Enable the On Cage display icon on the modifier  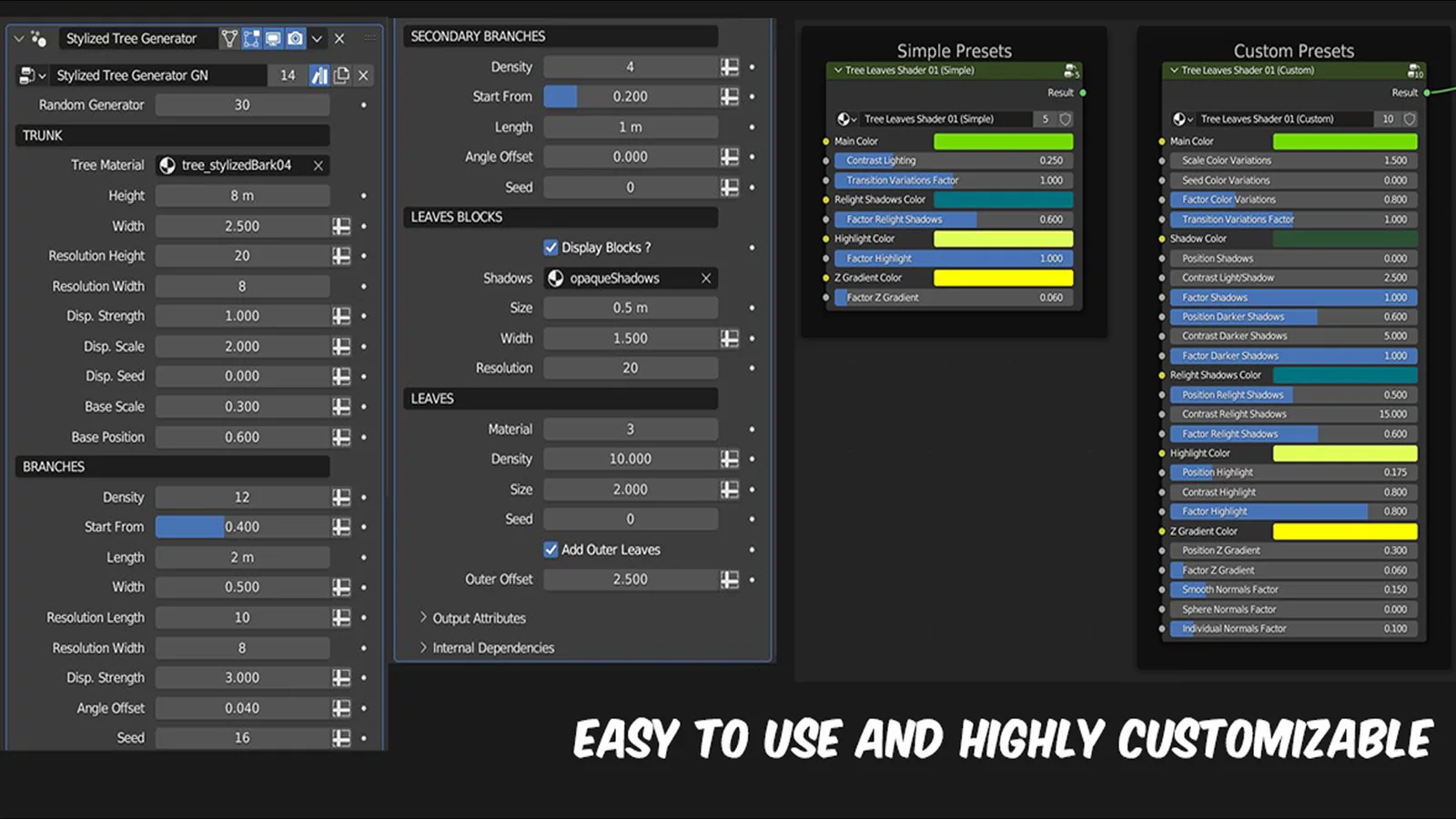click(230, 38)
